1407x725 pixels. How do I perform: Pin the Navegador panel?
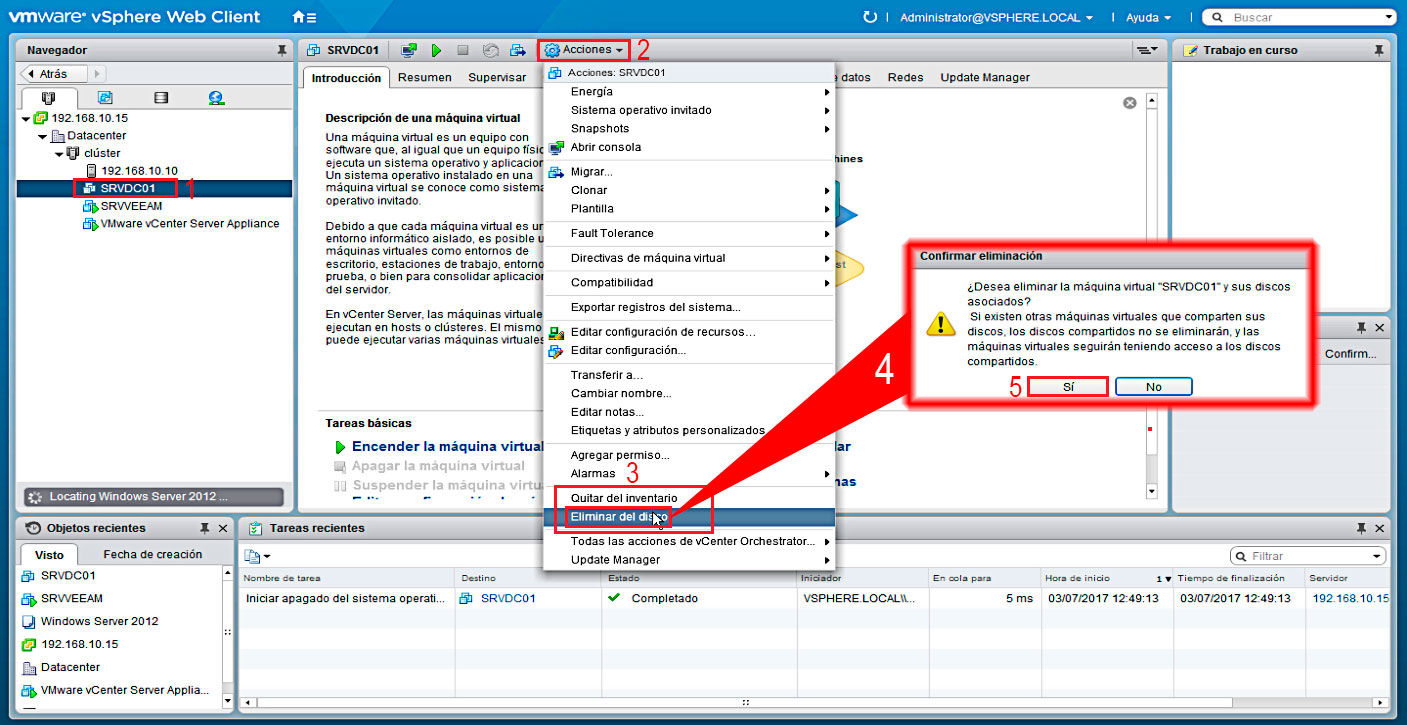(x=284, y=49)
